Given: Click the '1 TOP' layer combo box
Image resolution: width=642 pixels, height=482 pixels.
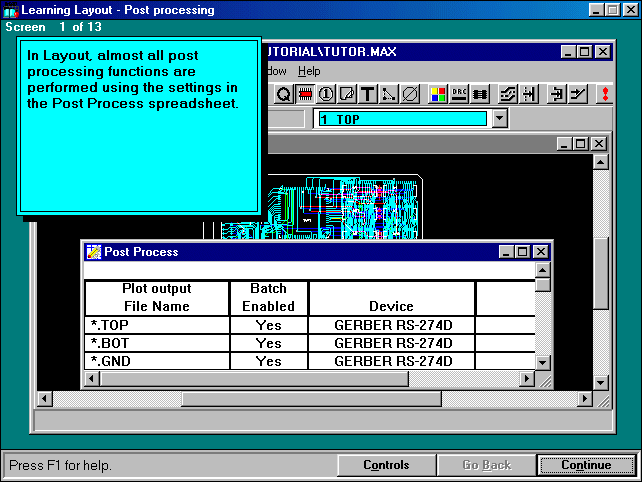Looking at the screenshot, I should [x=401, y=118].
